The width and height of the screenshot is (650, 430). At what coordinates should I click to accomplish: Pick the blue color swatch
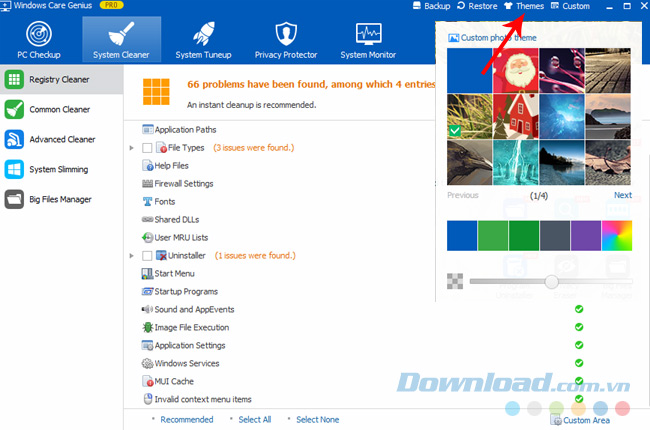tap(462, 236)
